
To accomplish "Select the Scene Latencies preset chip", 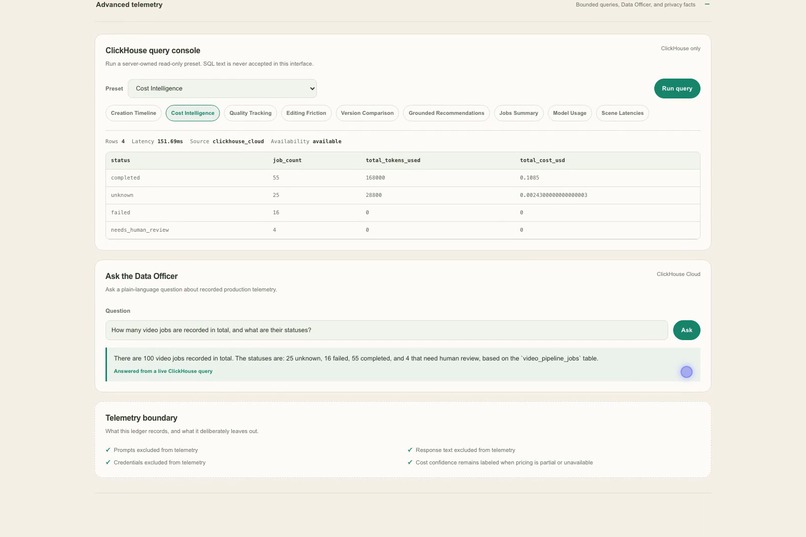I will tap(622, 113).
